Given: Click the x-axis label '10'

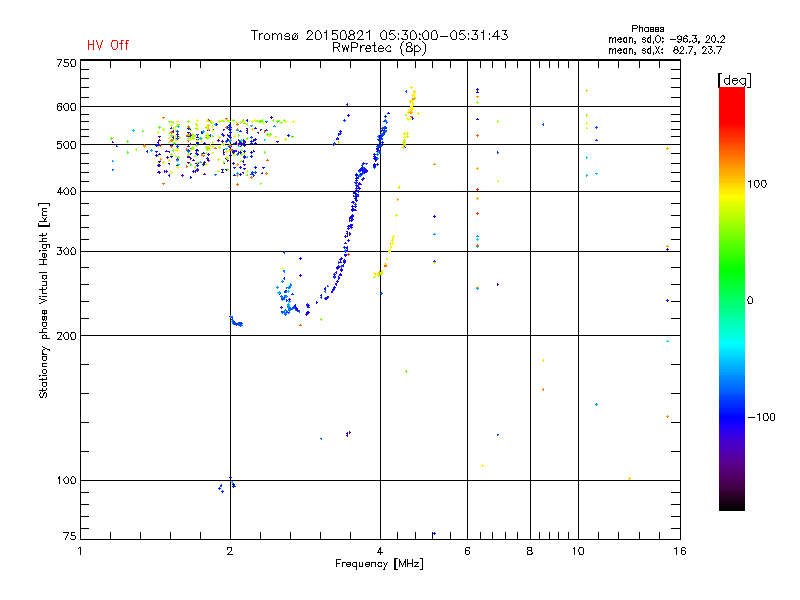Looking at the screenshot, I should point(578,551).
